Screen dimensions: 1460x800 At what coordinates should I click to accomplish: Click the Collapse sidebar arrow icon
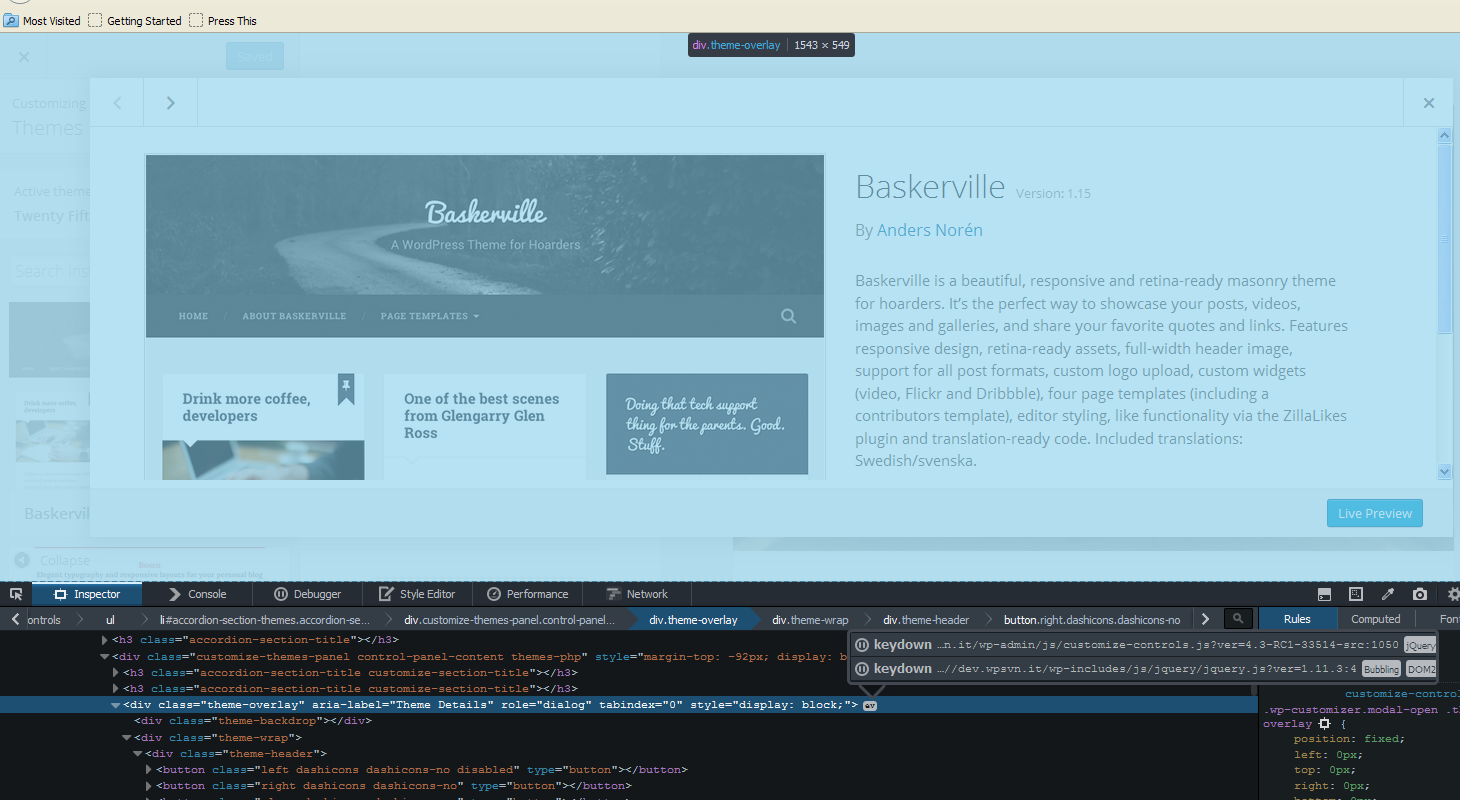pos(21,560)
